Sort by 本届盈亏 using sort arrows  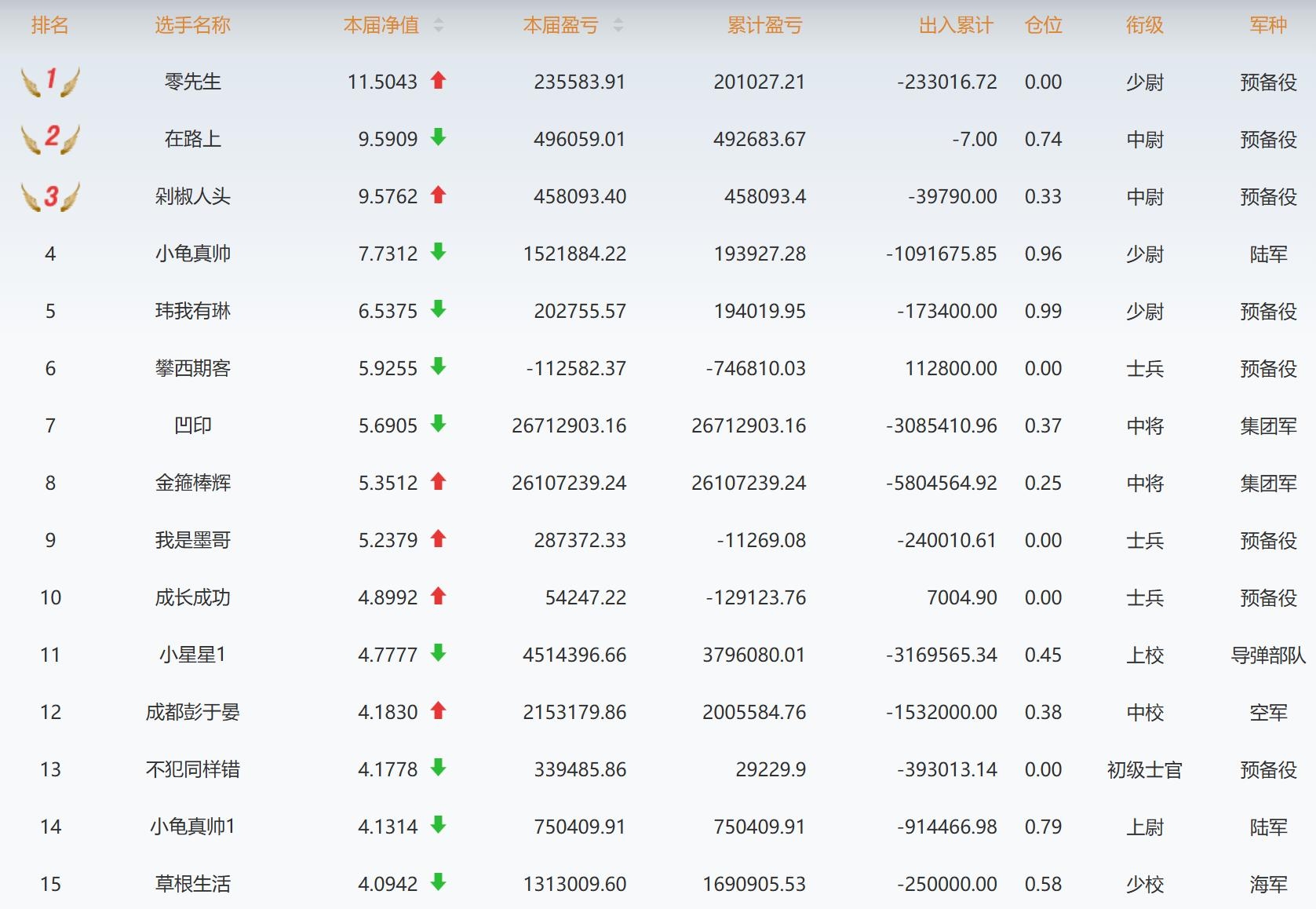(x=618, y=26)
